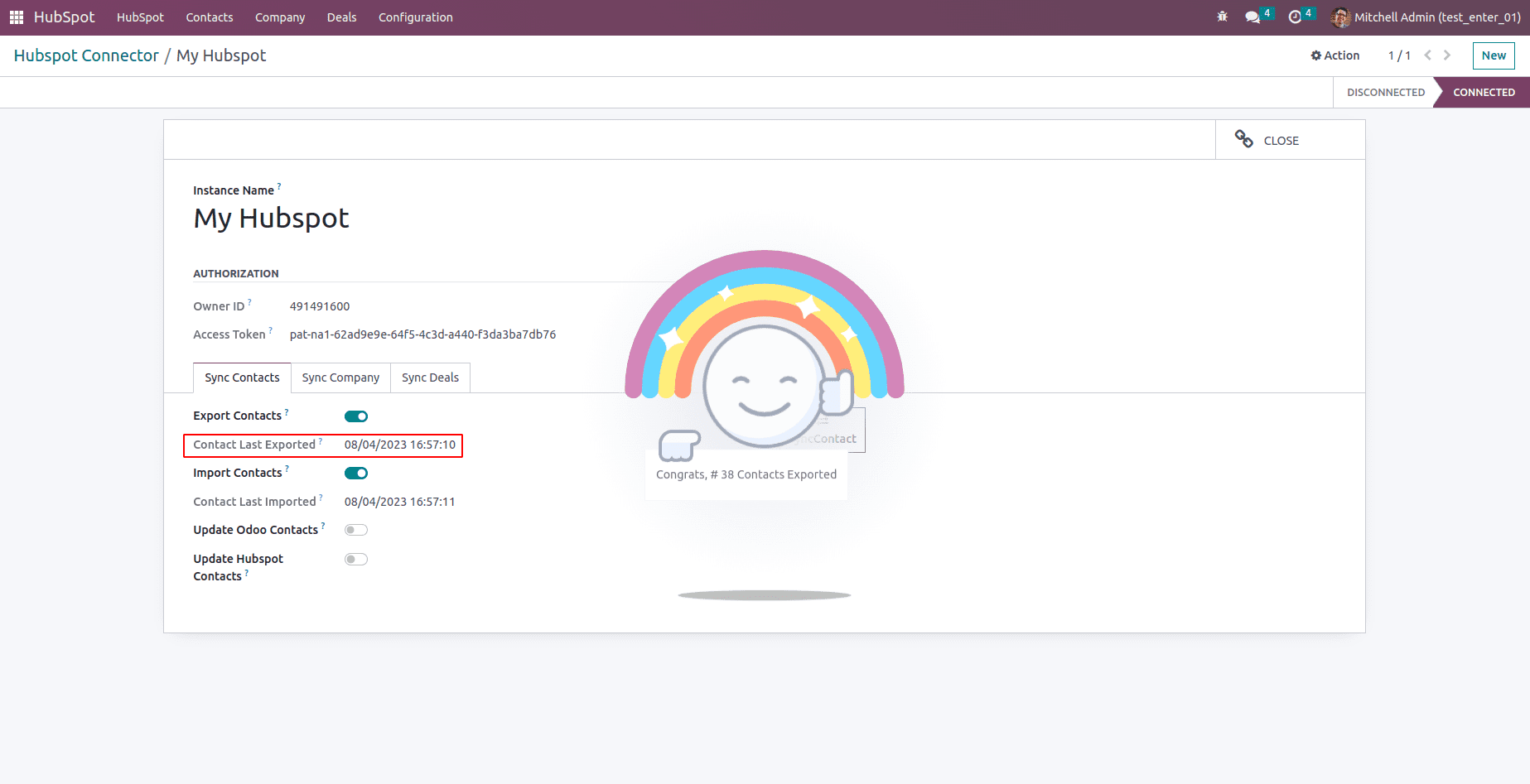
Task: Open the conversations chat icon
Action: coord(1252,17)
